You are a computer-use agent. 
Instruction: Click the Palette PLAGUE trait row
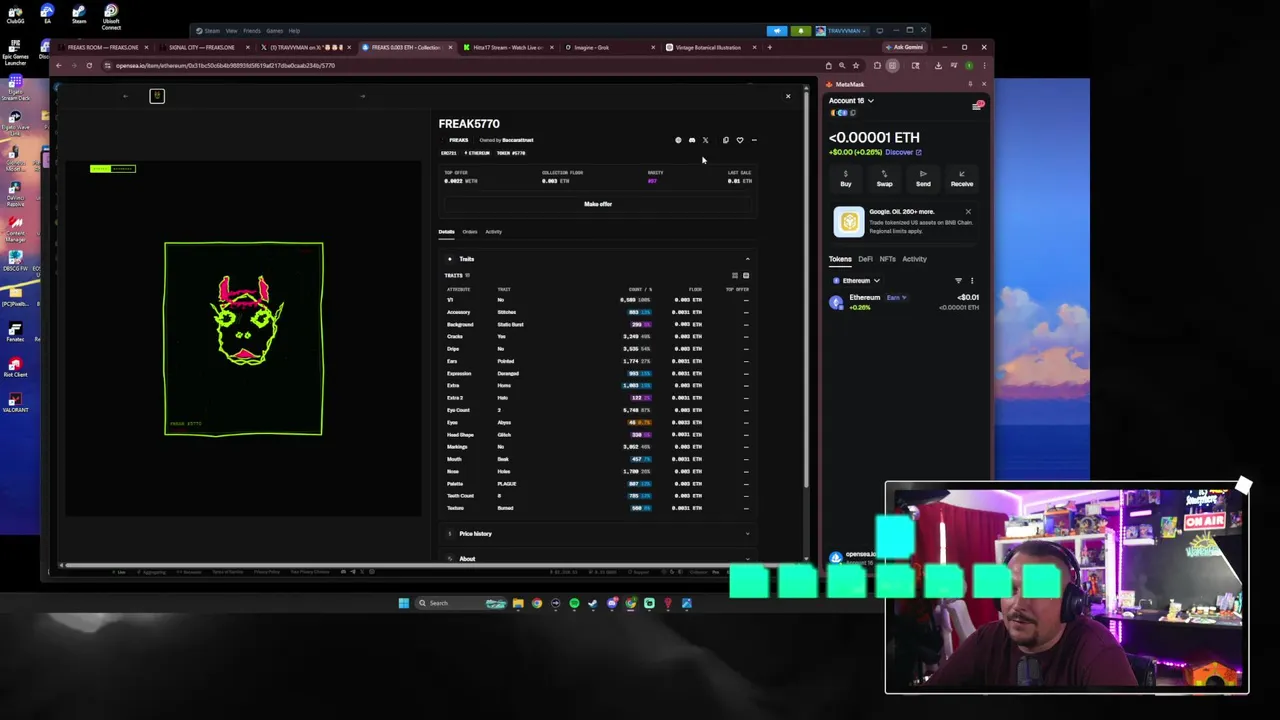pos(598,484)
